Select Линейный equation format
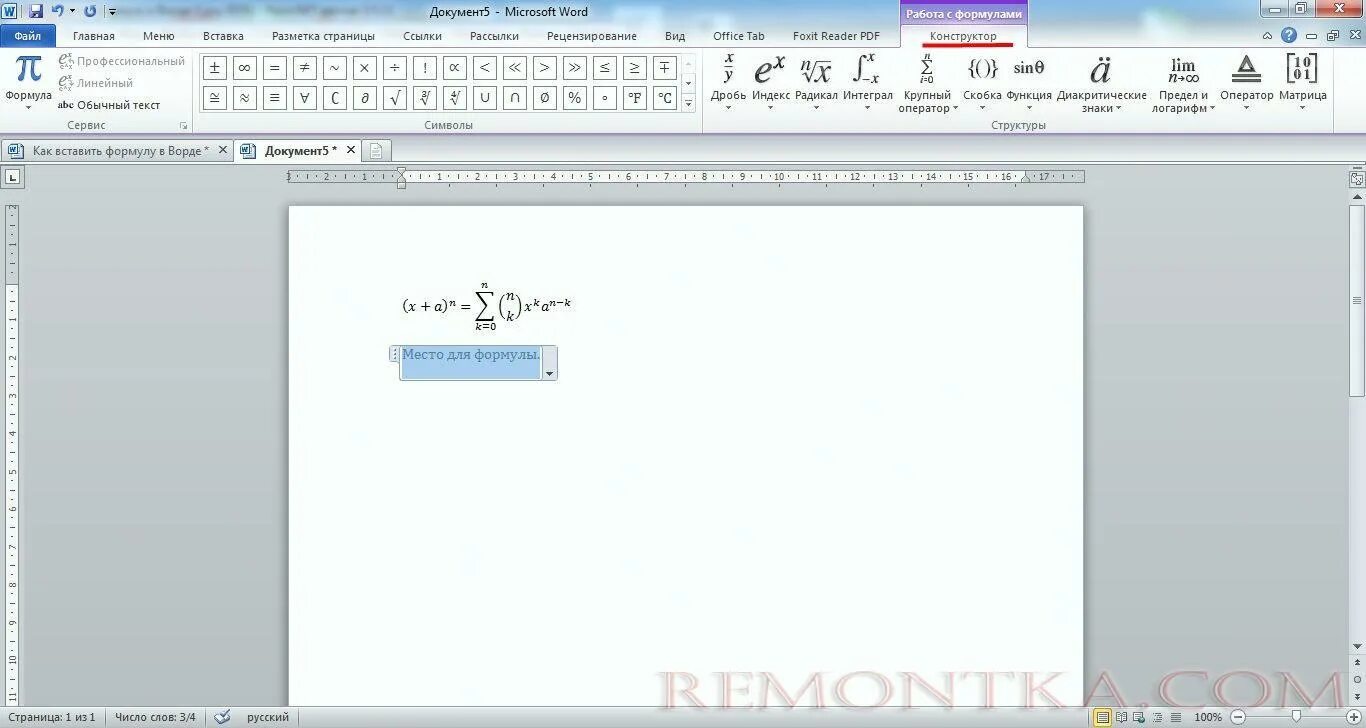 96,83
